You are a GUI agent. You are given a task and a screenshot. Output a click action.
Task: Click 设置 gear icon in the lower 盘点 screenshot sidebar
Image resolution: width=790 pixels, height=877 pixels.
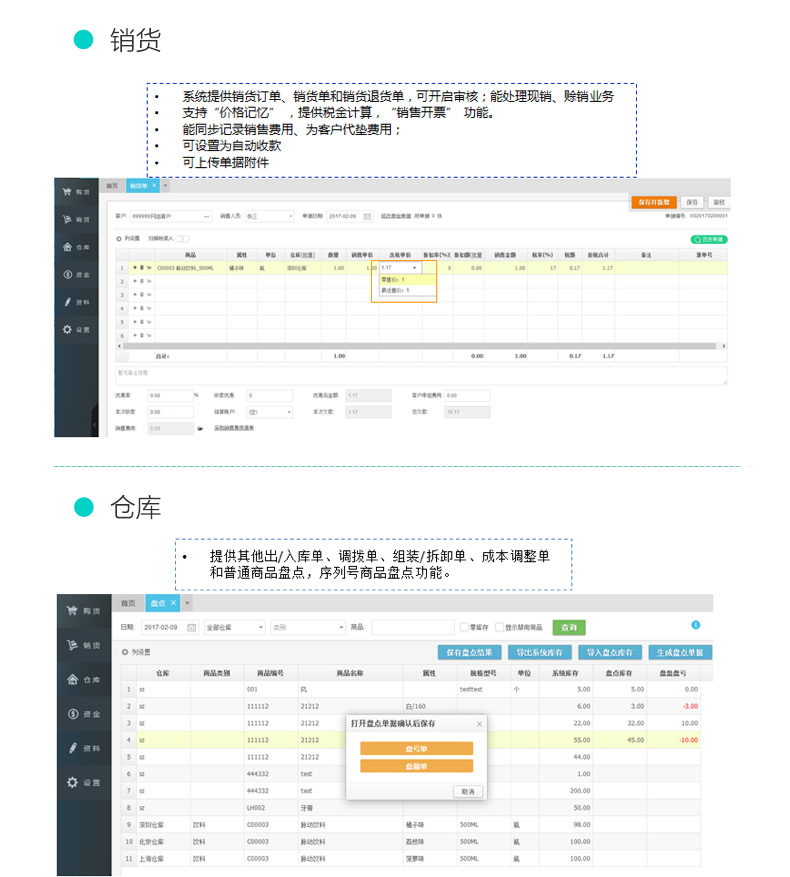73,782
